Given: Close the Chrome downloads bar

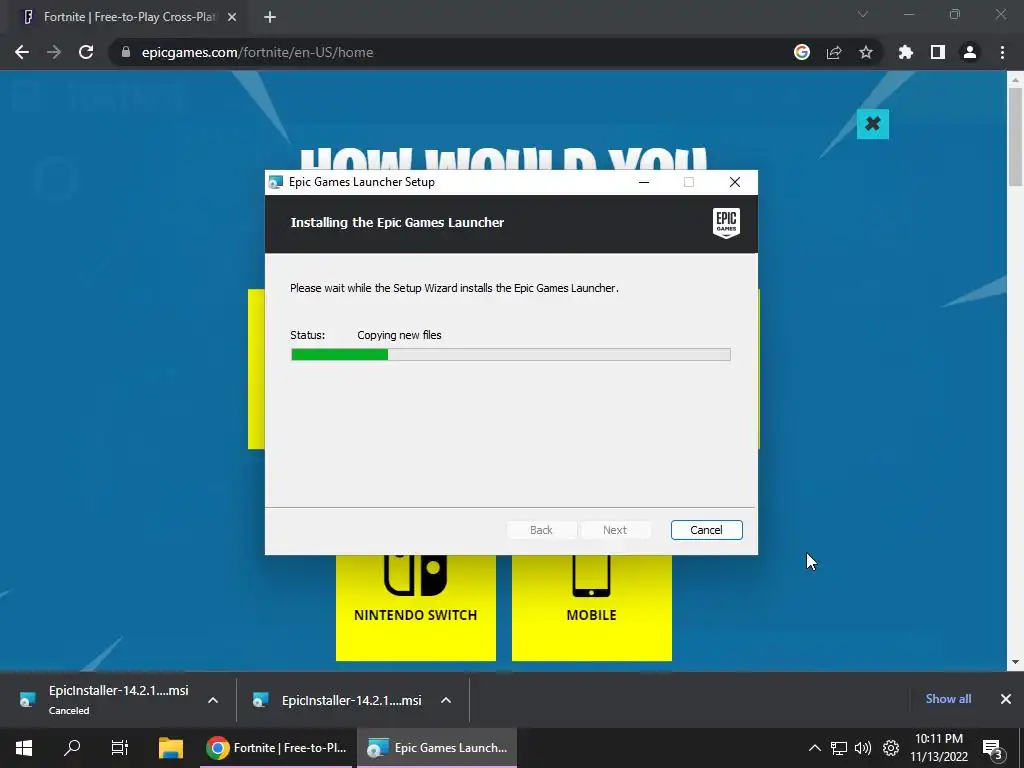Looking at the screenshot, I should [1006, 699].
